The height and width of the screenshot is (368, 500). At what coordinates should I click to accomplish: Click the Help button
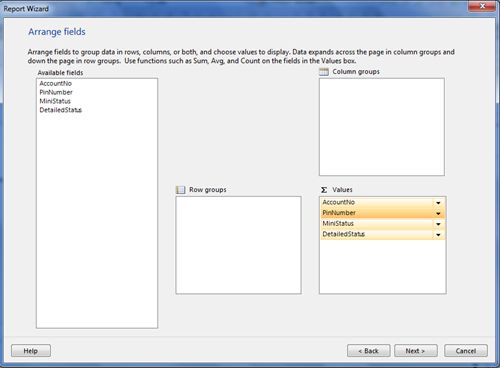[31, 351]
